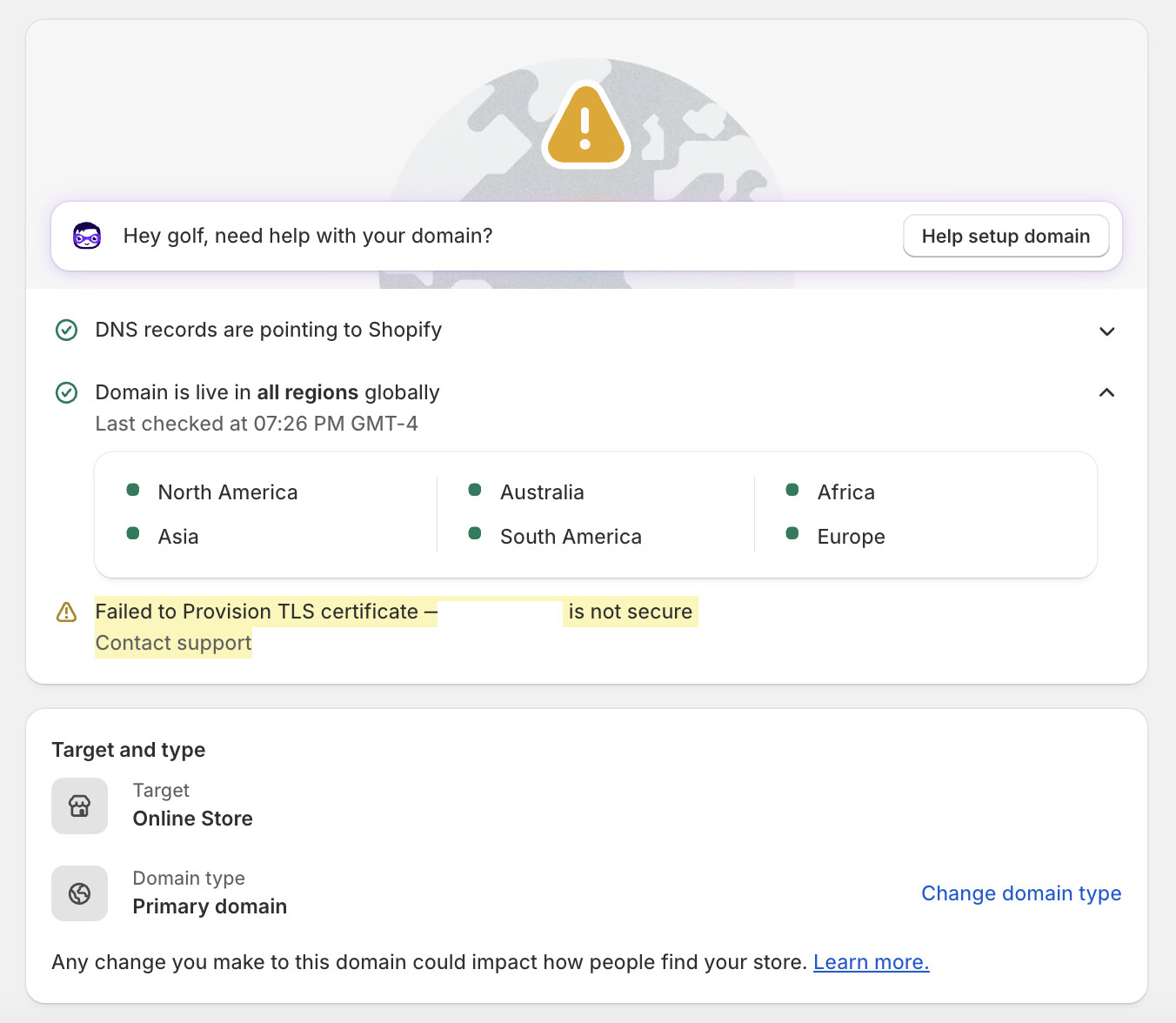Image resolution: width=1176 pixels, height=1023 pixels.
Task: Click the Online Store target icon
Action: click(x=80, y=806)
